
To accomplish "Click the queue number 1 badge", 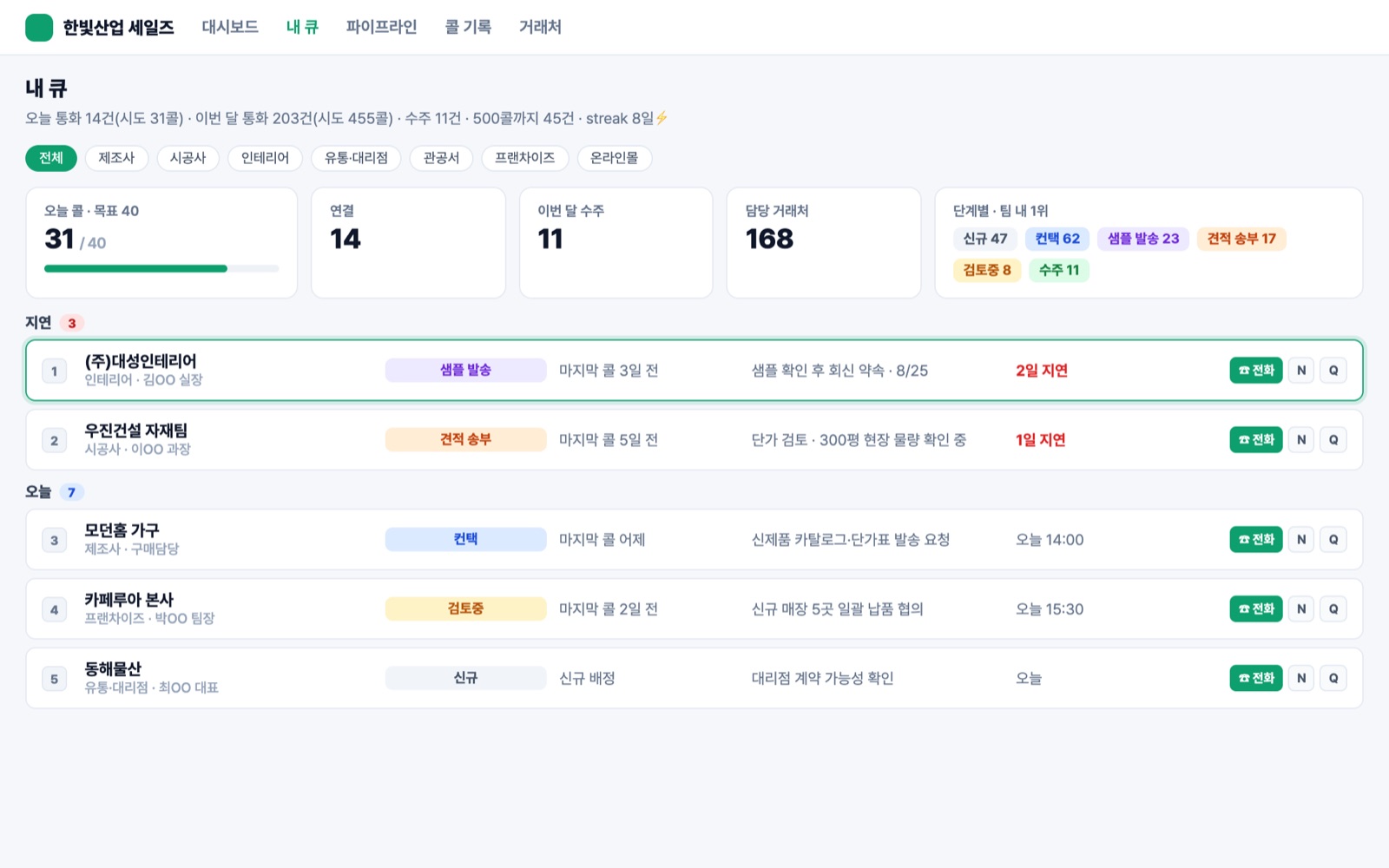I will point(54,371).
